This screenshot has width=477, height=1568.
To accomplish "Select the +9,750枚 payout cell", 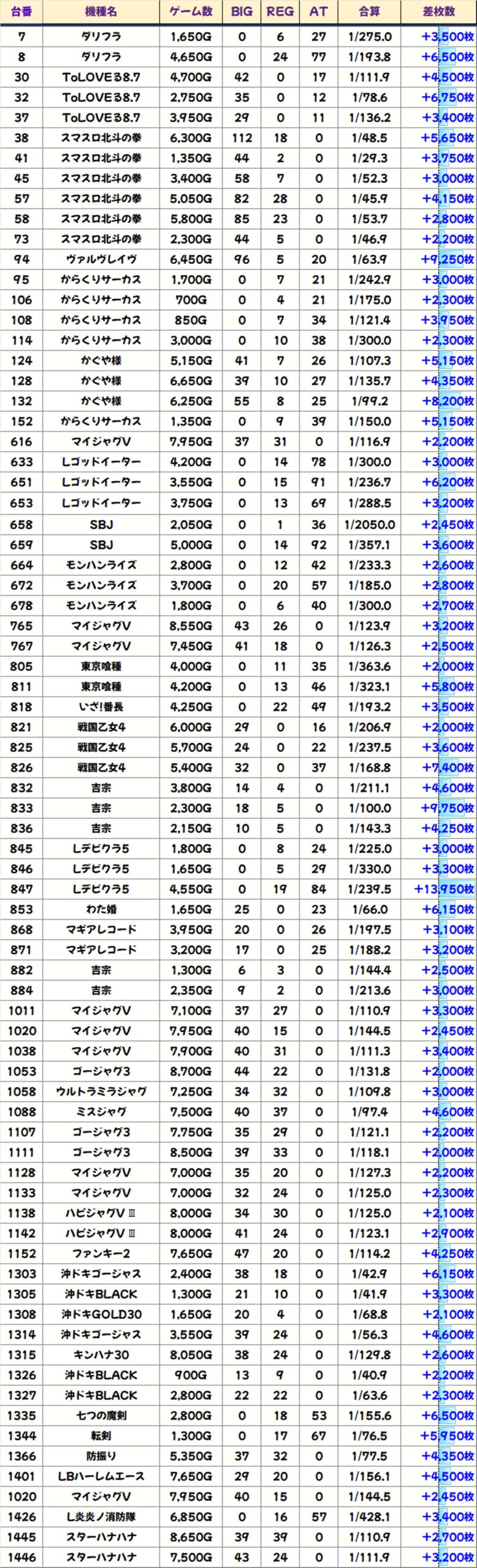I will pos(439,808).
